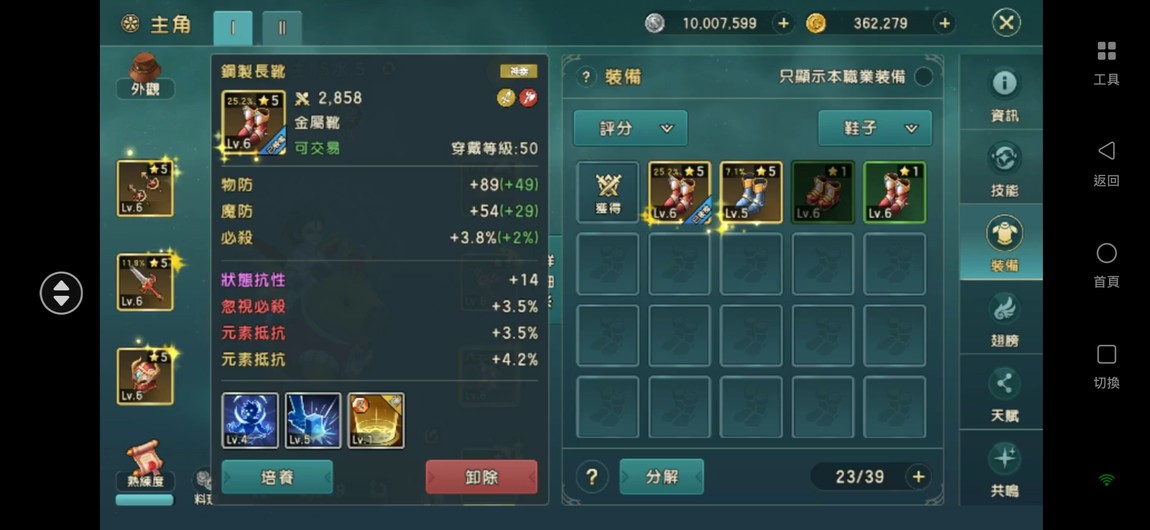Screen dimensions: 1150x530
Task: Open the 翅膀 wings sidebar icon
Action: coord(1004,318)
